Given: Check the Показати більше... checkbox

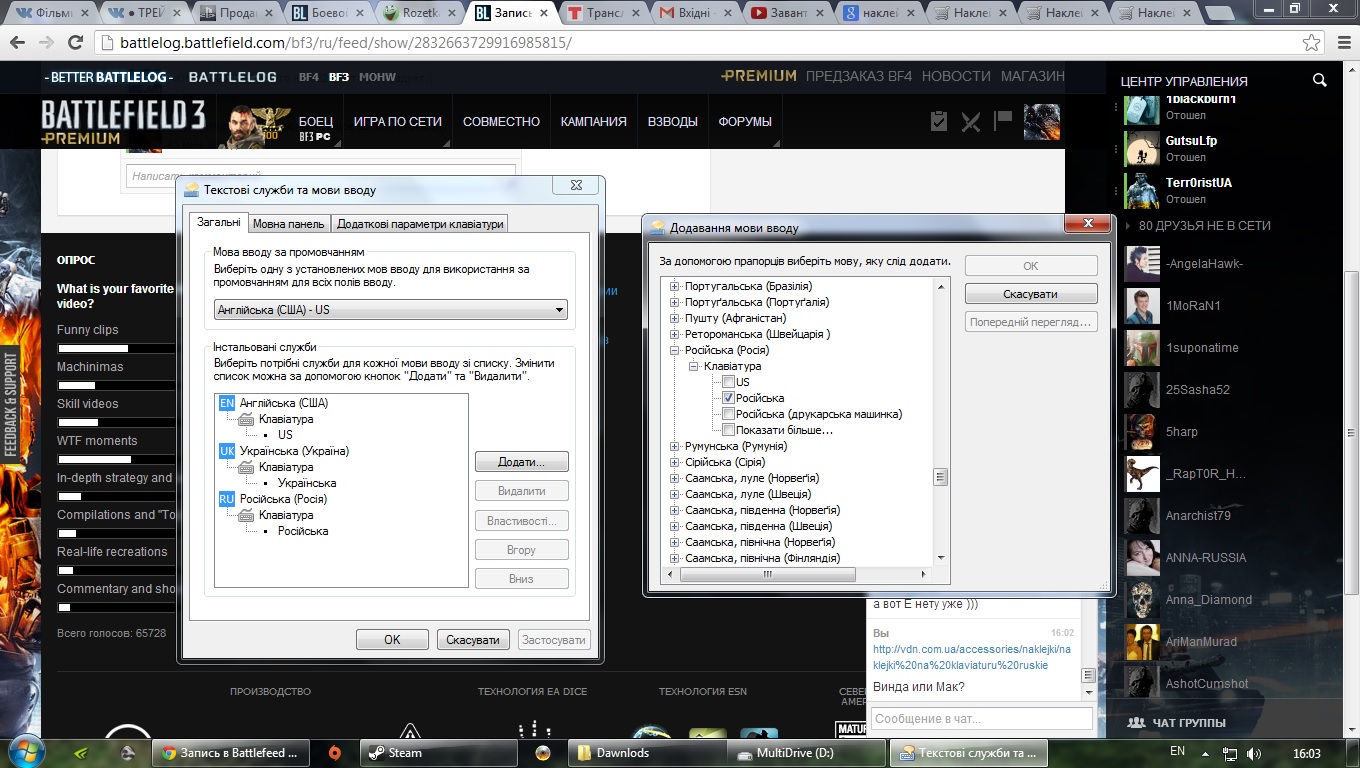Looking at the screenshot, I should coord(729,430).
